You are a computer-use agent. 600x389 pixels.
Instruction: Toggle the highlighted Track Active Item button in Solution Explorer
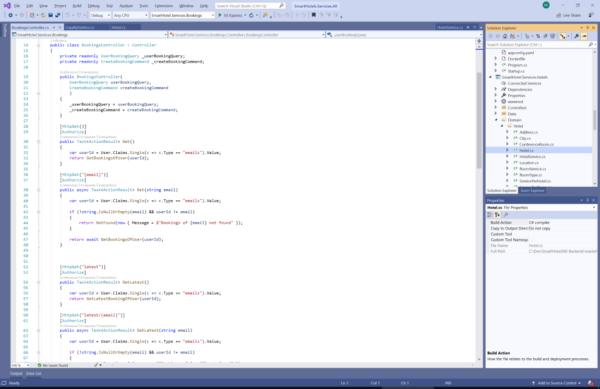[562, 36]
